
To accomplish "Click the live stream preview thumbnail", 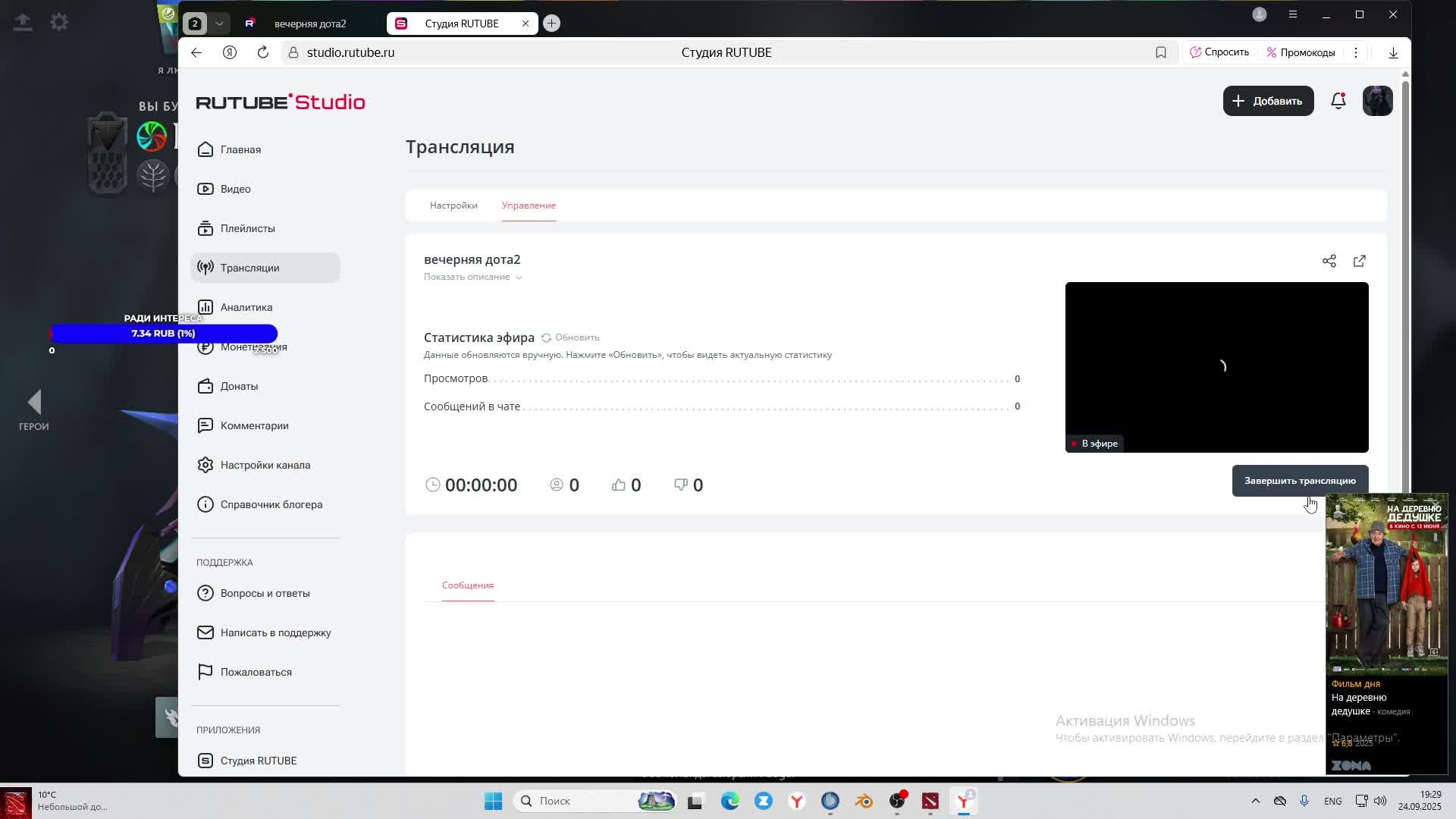I will [1216, 367].
